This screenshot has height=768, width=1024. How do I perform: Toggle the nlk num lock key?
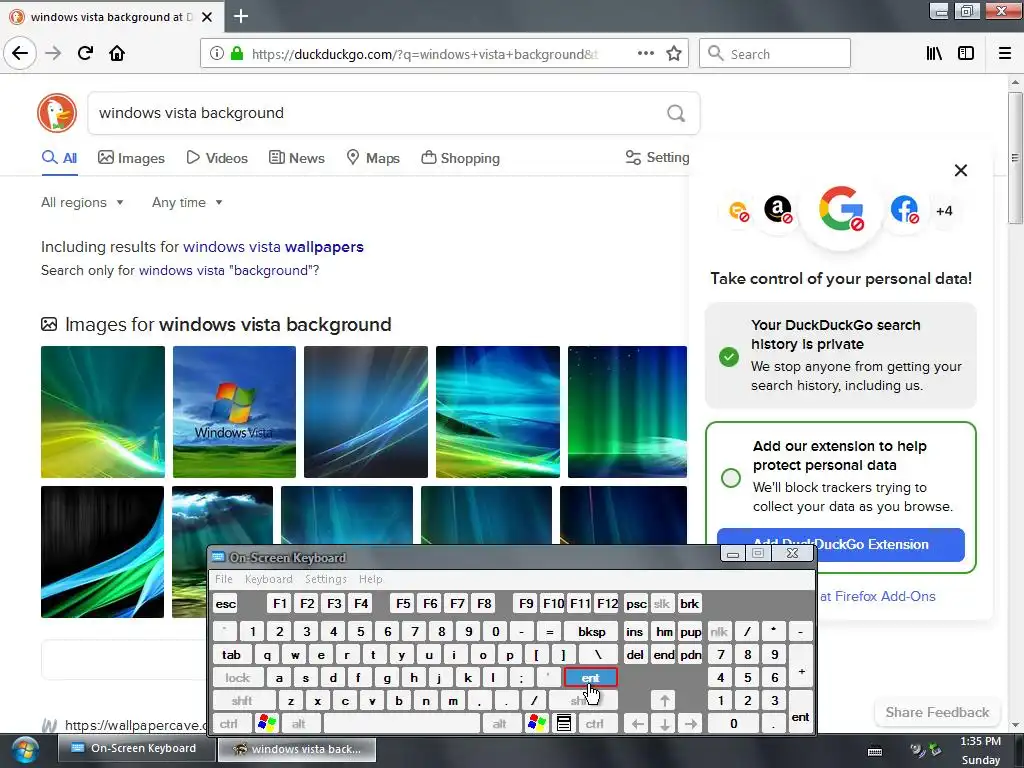pos(719,632)
